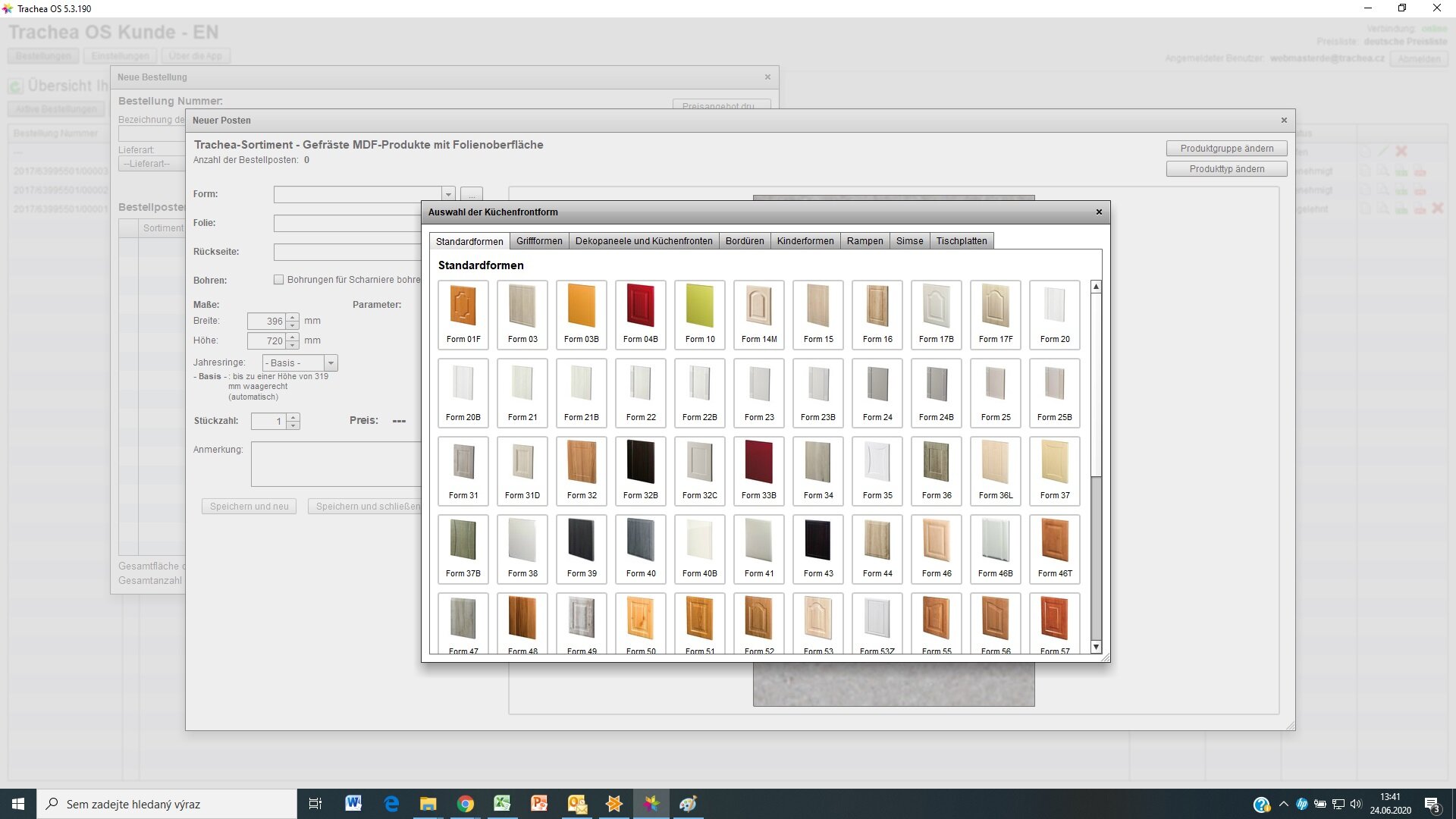Pick Form 37 cream front
This screenshot has height=819, width=1456.
pos(1055,471)
